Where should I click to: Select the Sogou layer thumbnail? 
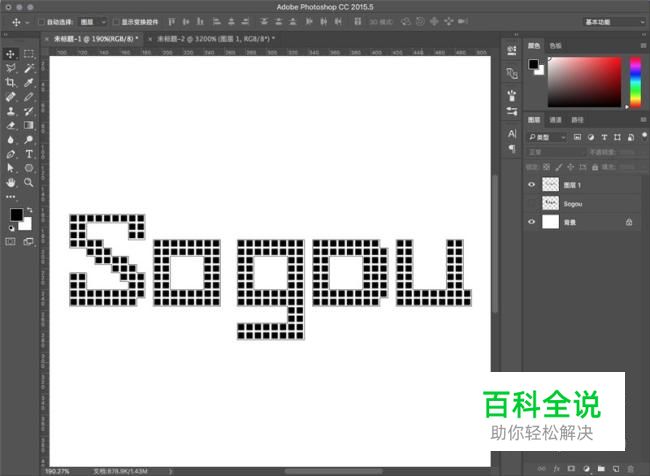[x=551, y=203]
